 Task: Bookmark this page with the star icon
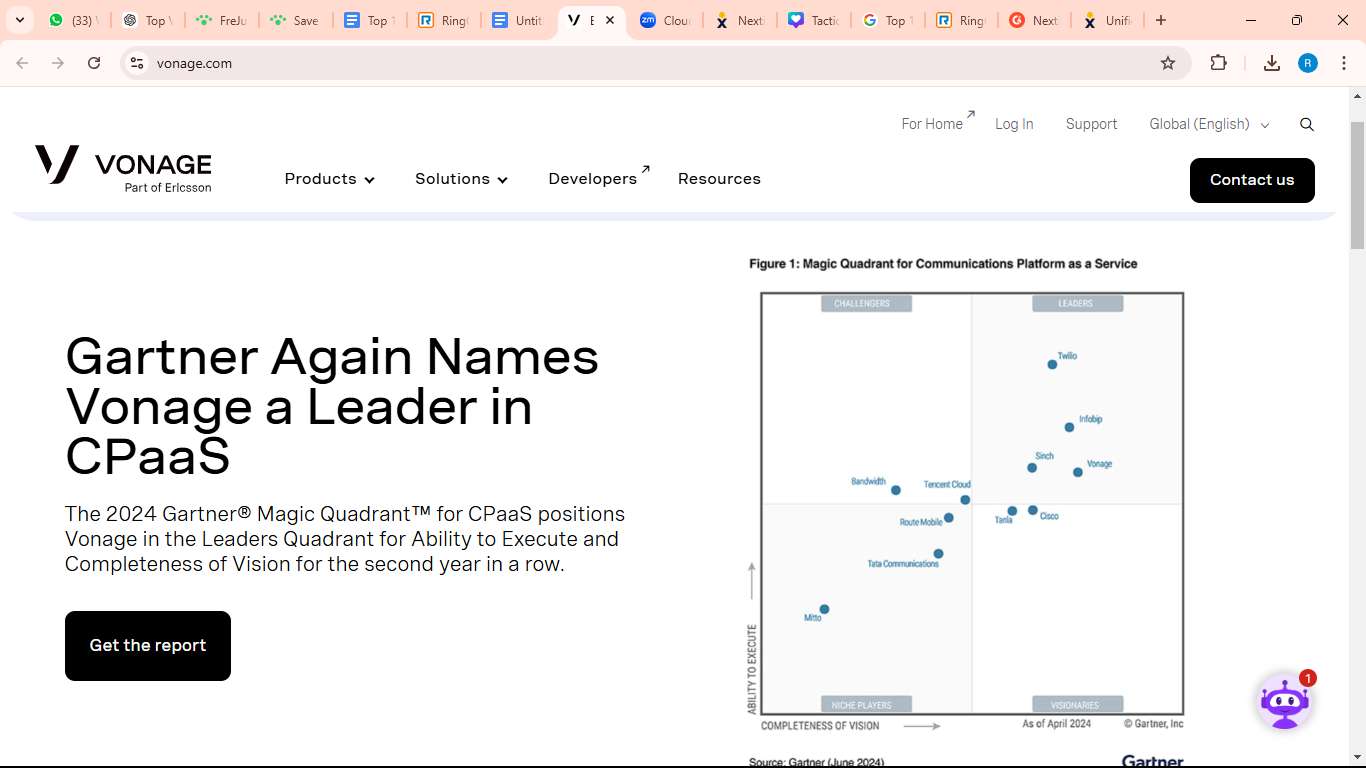click(1168, 63)
